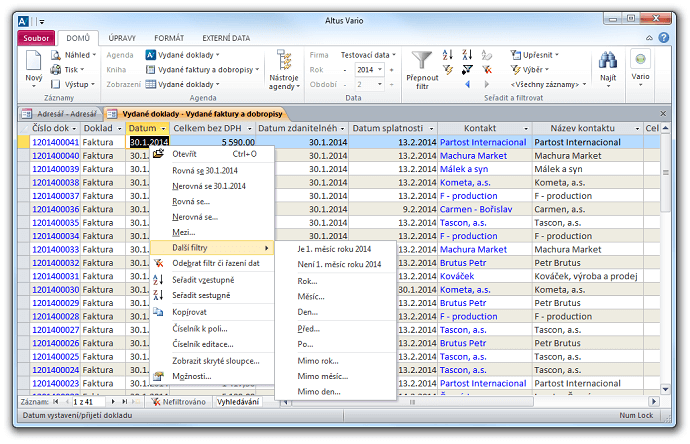This screenshot has width=690, height=444.
Task: Choose Seřadit vzestupně in context menu
Action: pyautogui.click(x=212, y=280)
